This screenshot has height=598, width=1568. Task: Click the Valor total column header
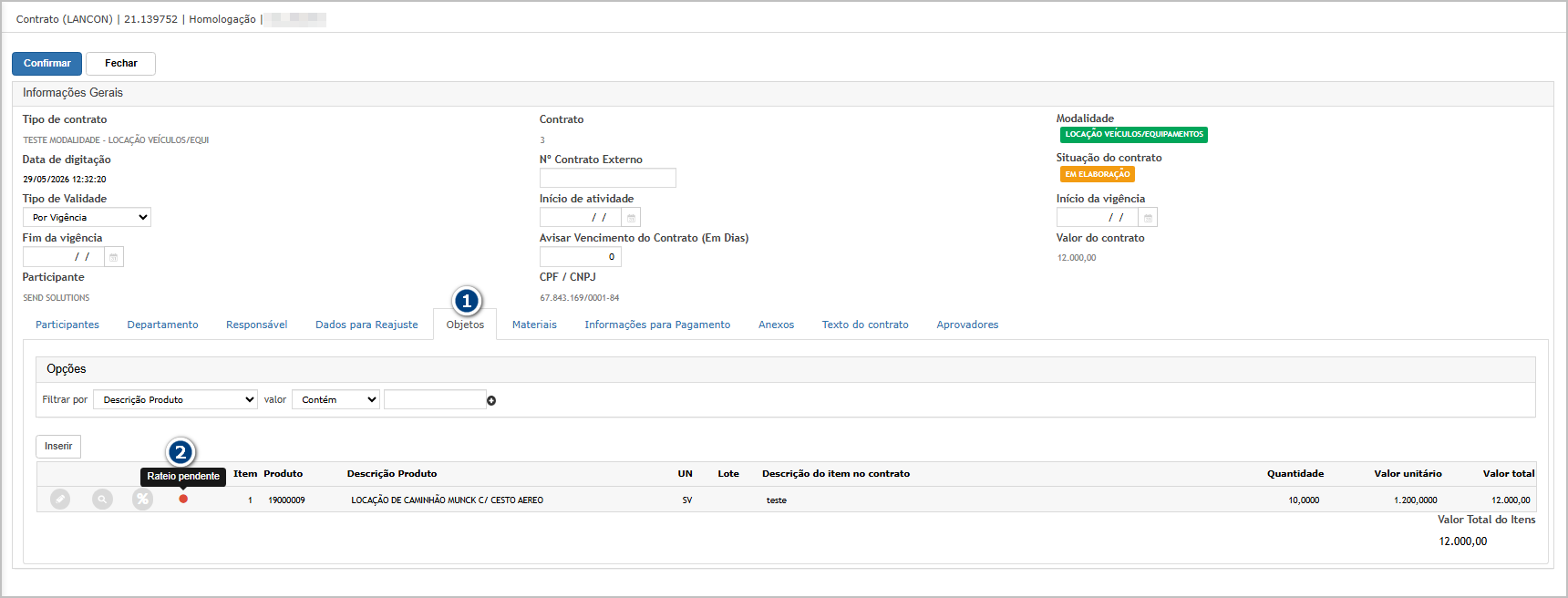click(x=1509, y=474)
